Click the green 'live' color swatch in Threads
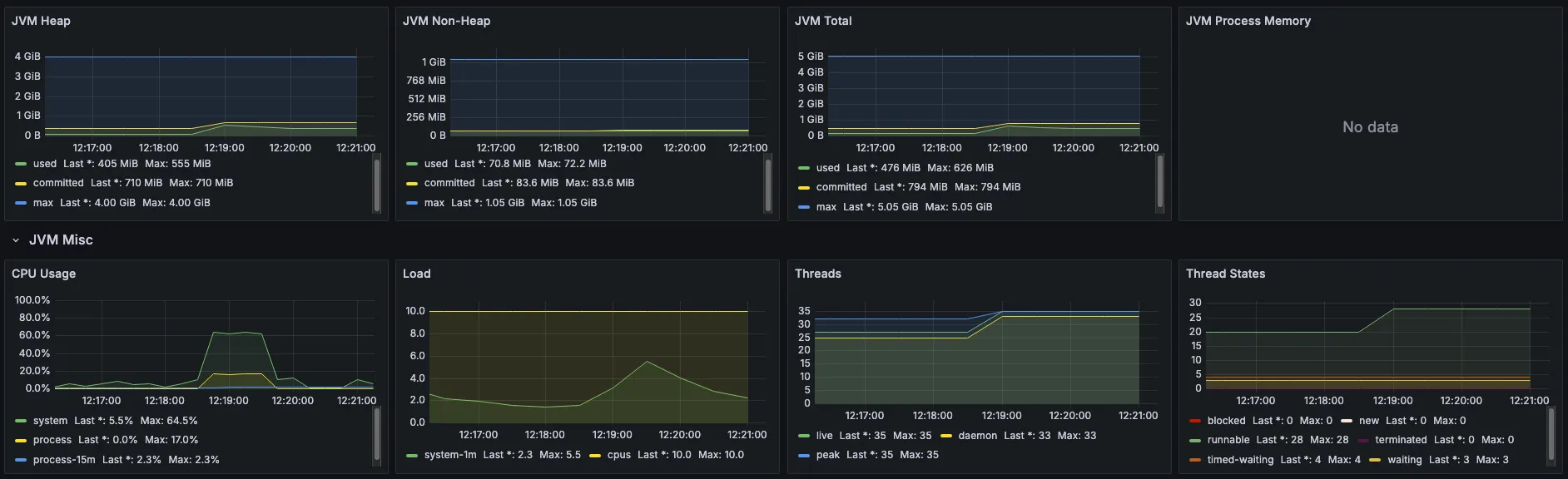 (804, 436)
